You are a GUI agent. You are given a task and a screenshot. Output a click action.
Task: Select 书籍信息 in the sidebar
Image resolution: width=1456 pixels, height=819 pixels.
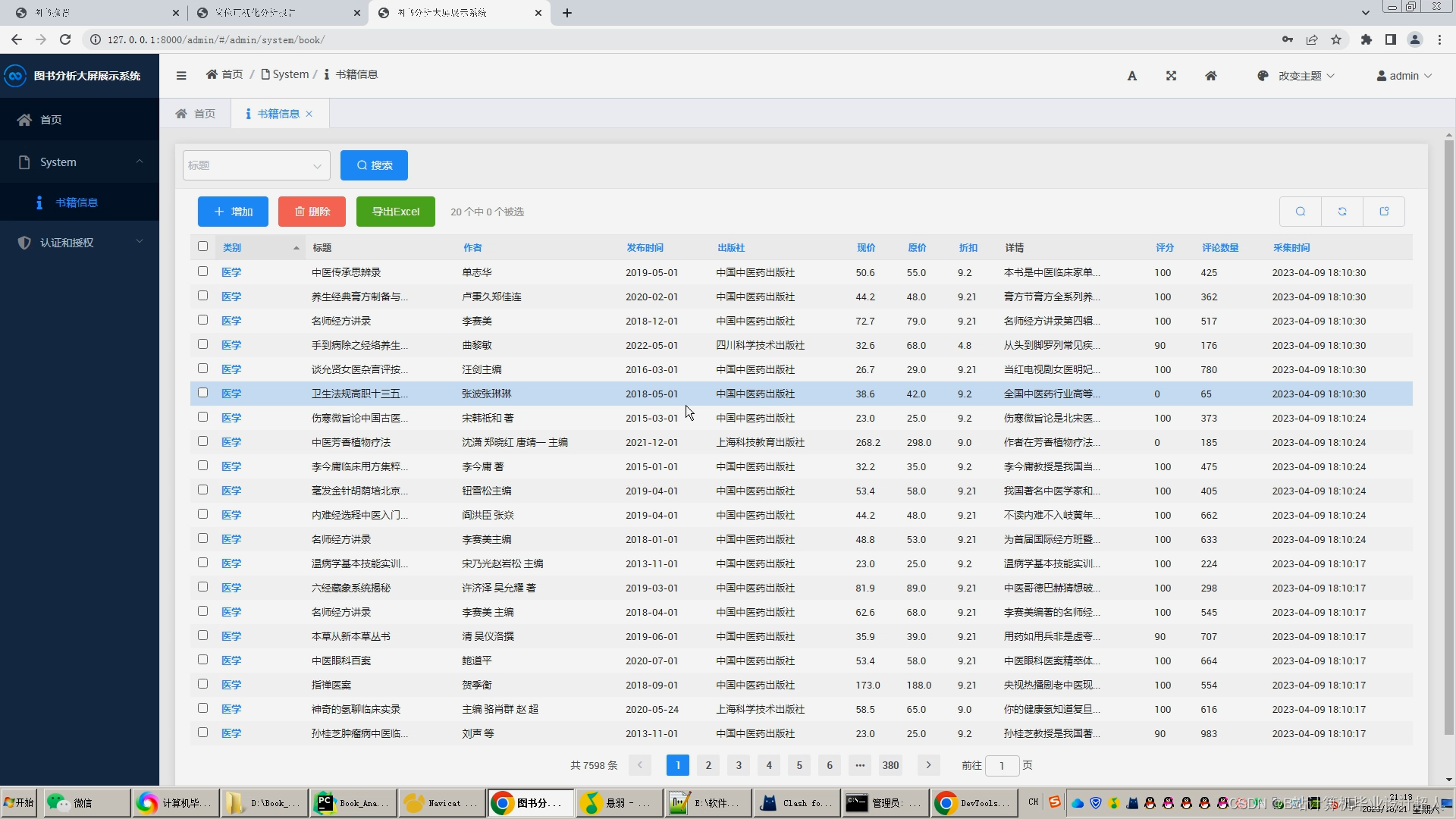coord(77,202)
